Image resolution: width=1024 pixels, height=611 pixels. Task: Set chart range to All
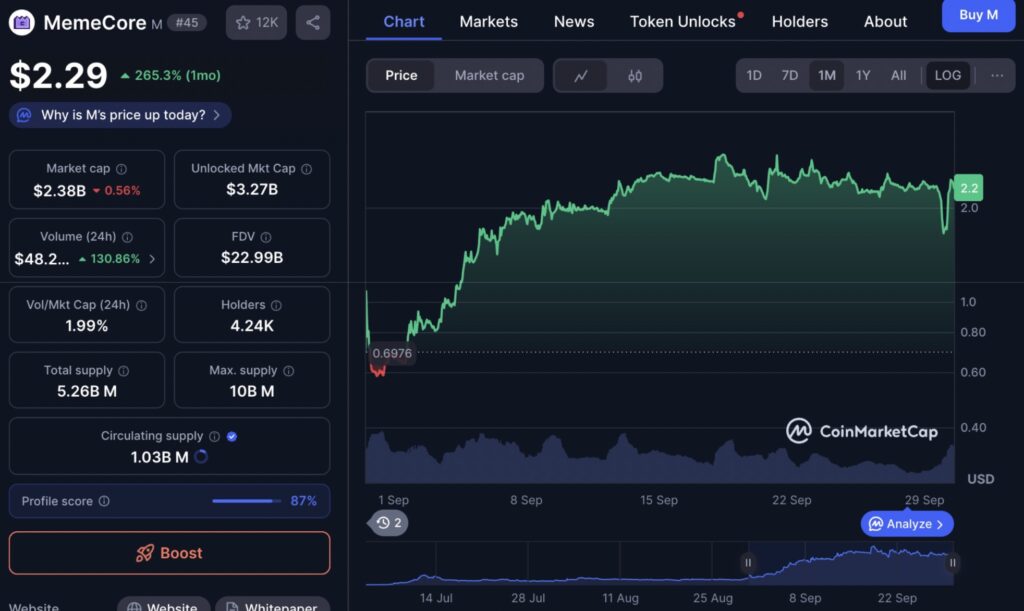click(x=899, y=76)
